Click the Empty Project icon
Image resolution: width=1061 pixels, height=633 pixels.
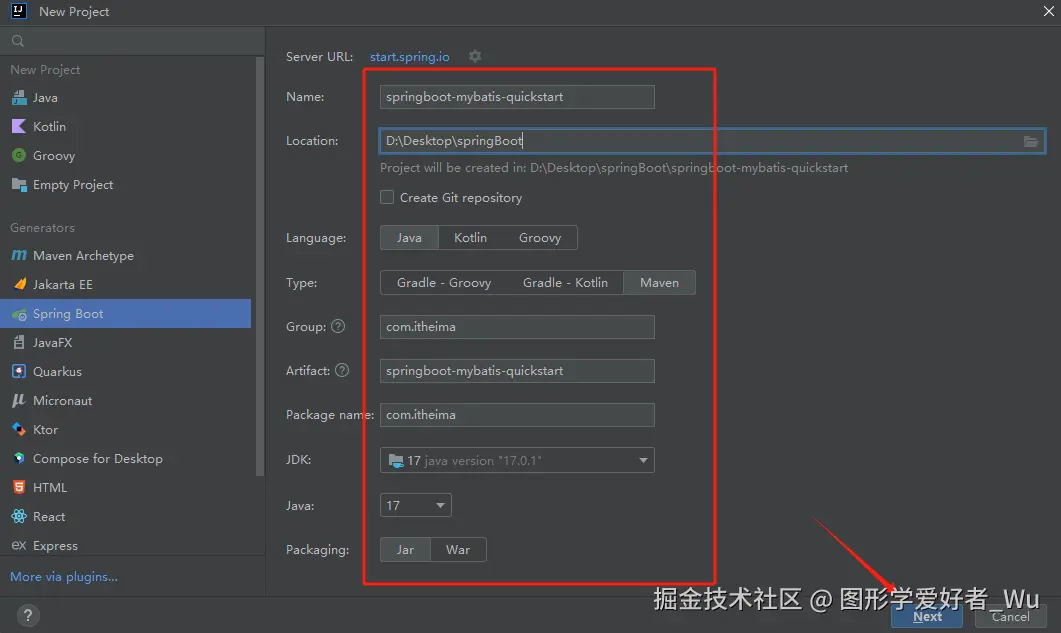(x=19, y=184)
